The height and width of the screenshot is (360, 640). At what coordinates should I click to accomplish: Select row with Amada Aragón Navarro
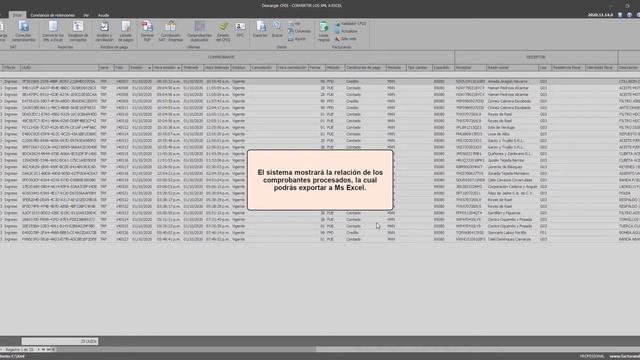320,82
